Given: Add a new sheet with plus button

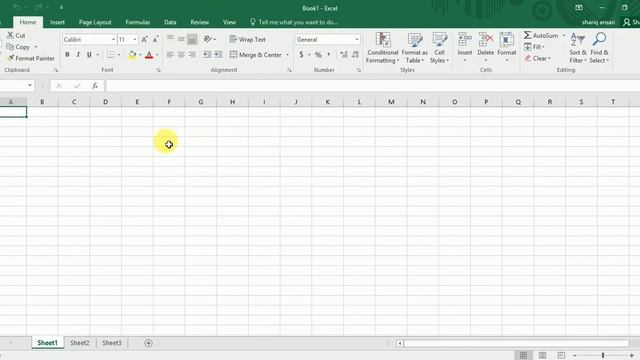Looking at the screenshot, I should (148, 343).
